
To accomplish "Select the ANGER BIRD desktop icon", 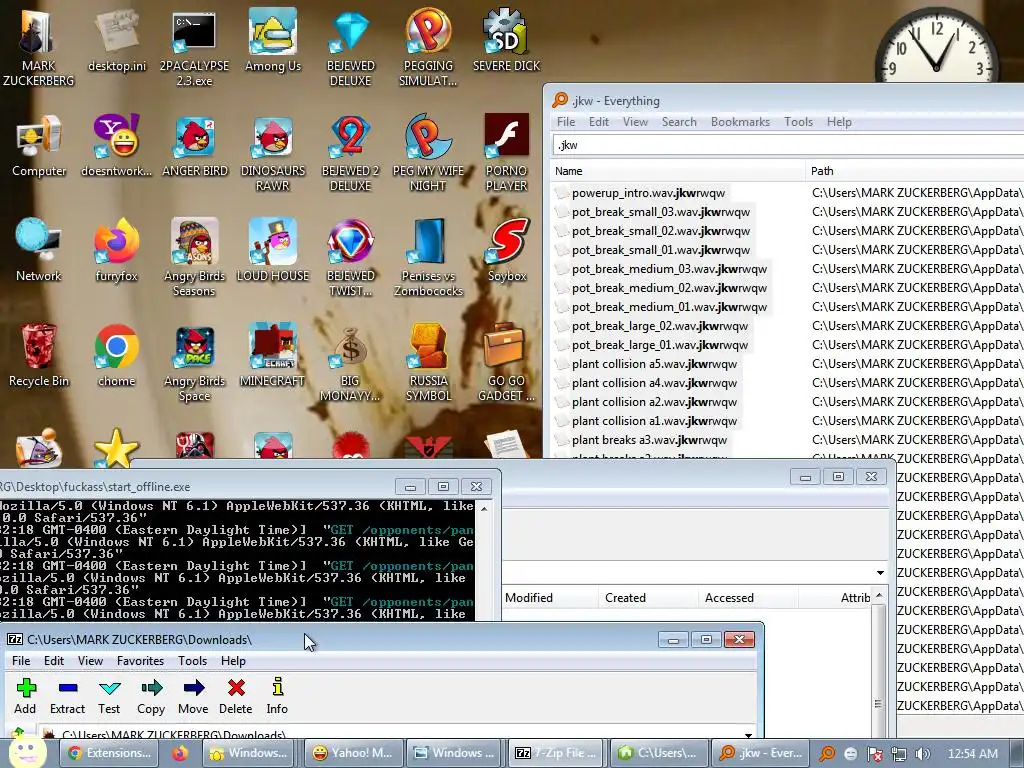I will click(x=195, y=145).
